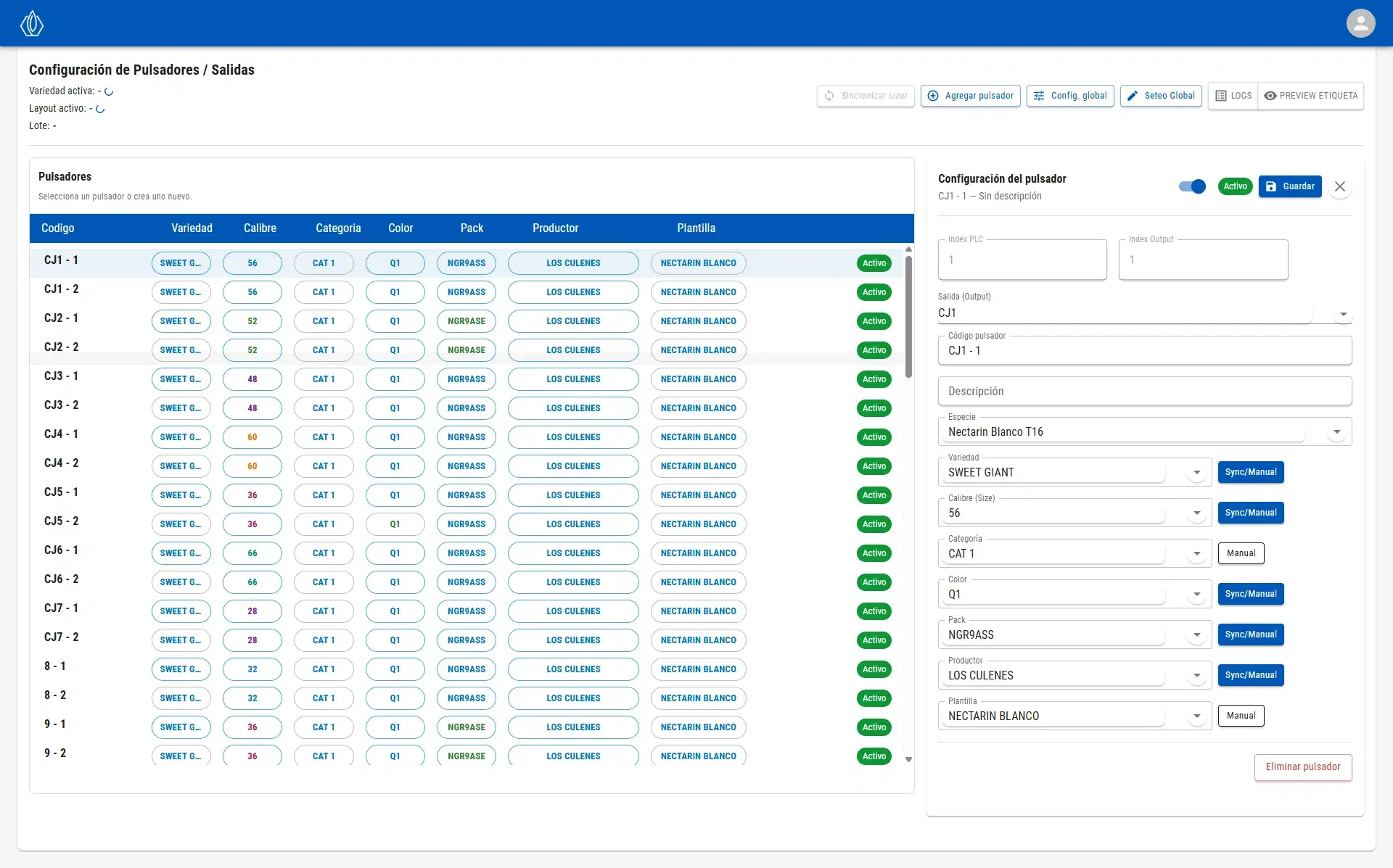Click the Index PLC input field
Image resolution: width=1393 pixels, height=868 pixels.
(x=1022, y=260)
